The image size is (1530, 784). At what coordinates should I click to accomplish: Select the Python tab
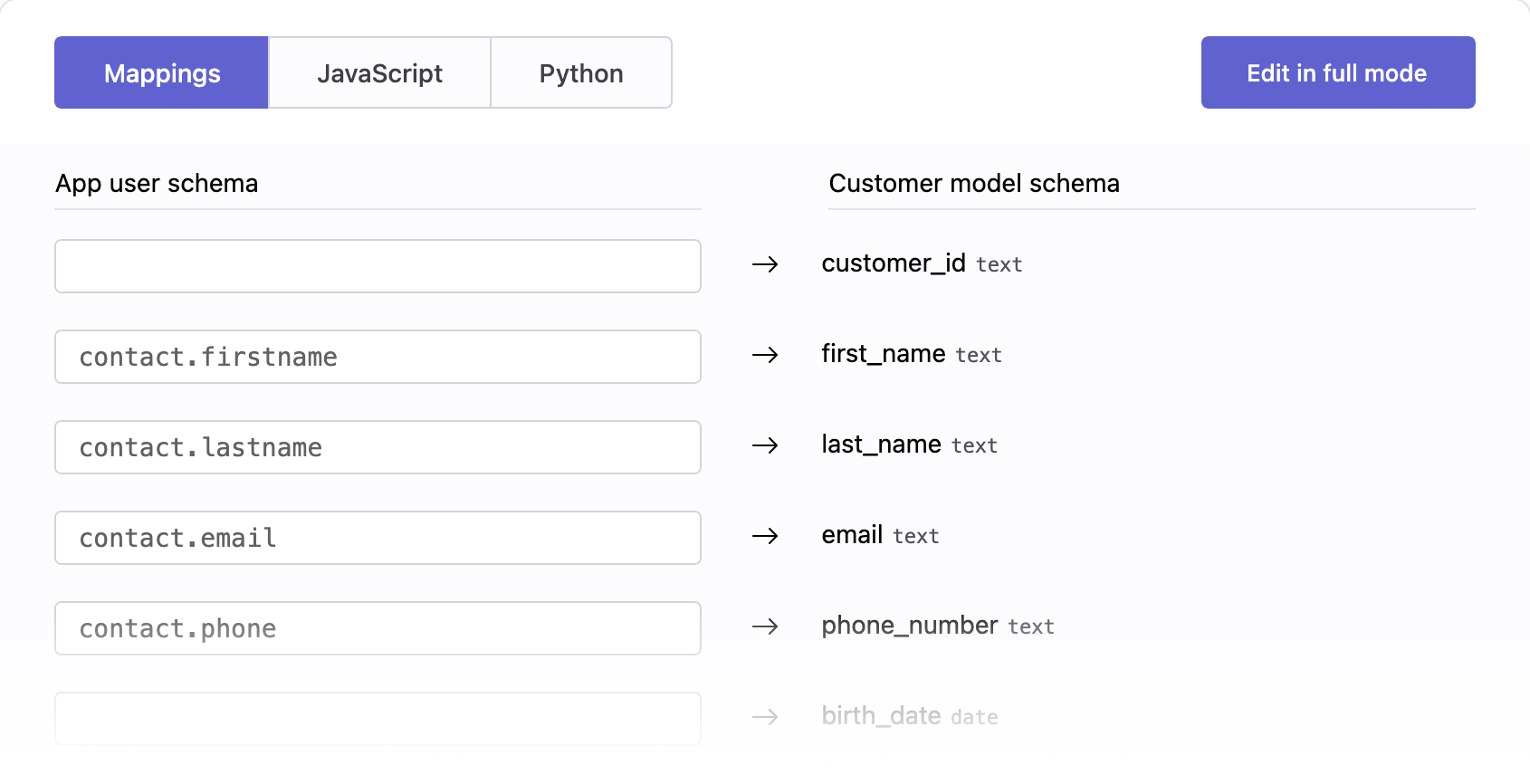[581, 73]
